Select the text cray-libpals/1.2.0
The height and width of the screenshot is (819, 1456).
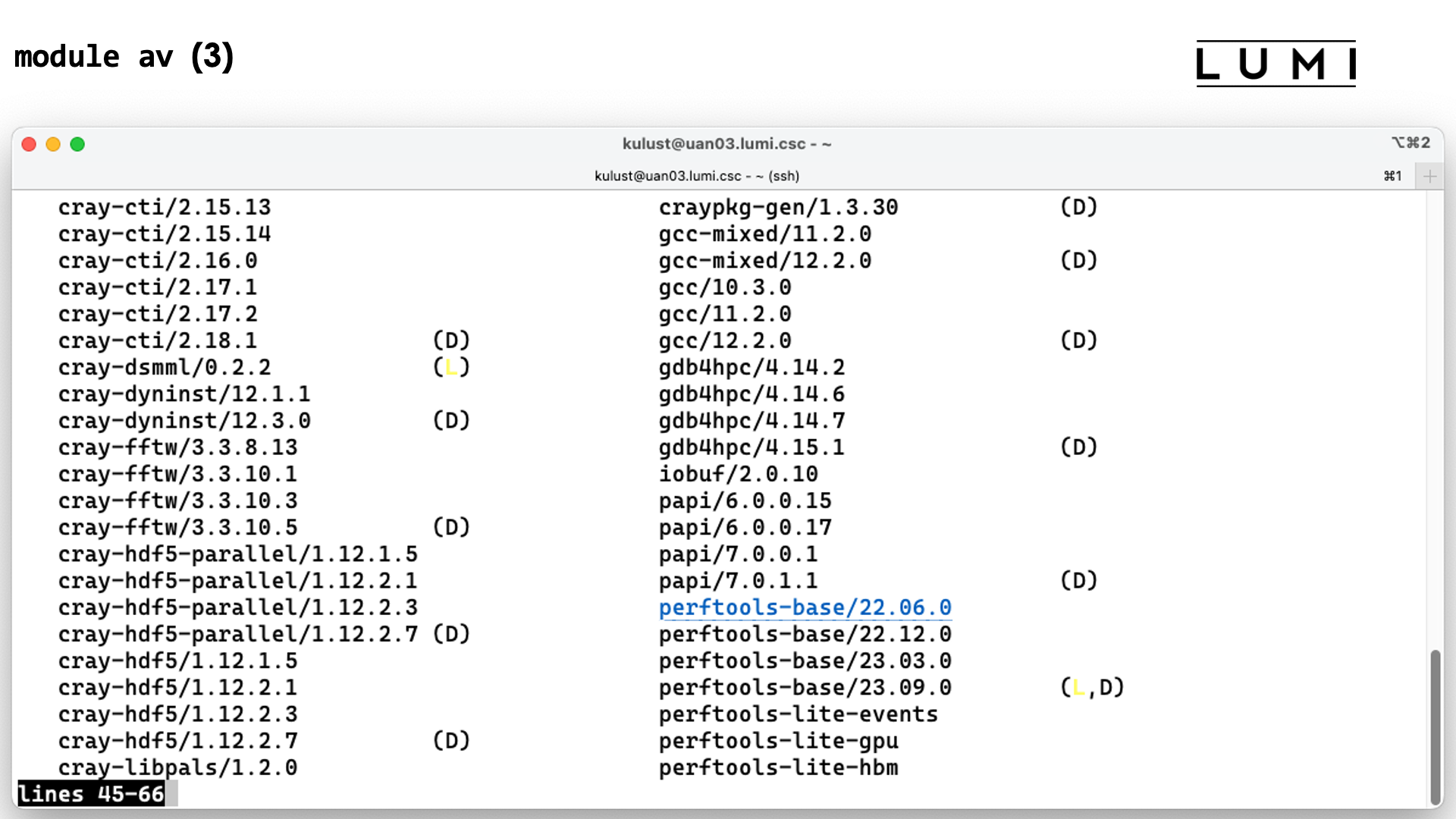(x=178, y=767)
